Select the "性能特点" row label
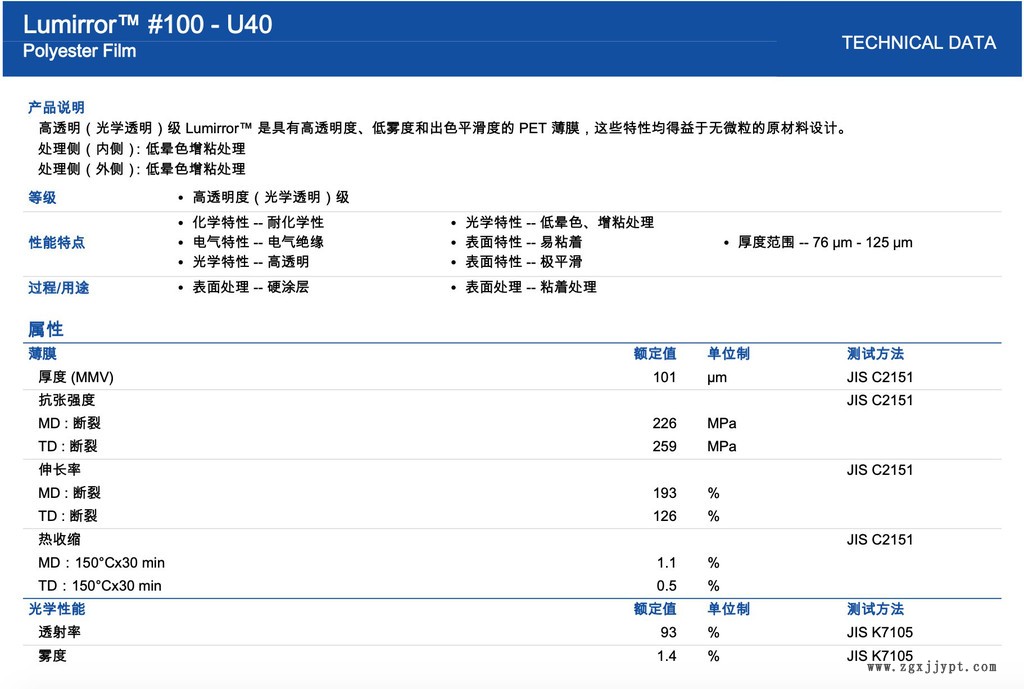Screen dimensions: 1024x689 tap(56, 242)
